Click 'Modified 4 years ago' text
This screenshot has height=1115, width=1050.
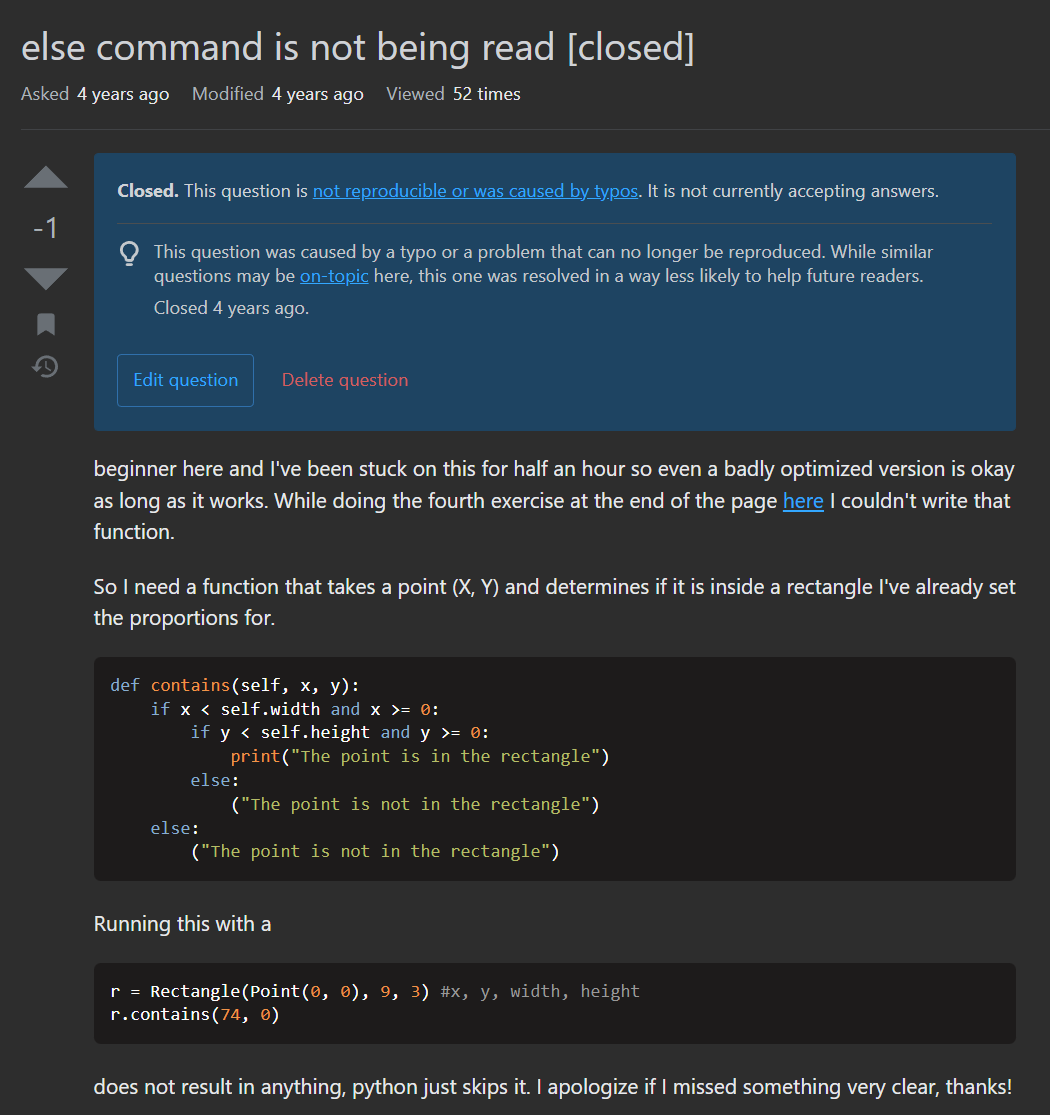278,94
